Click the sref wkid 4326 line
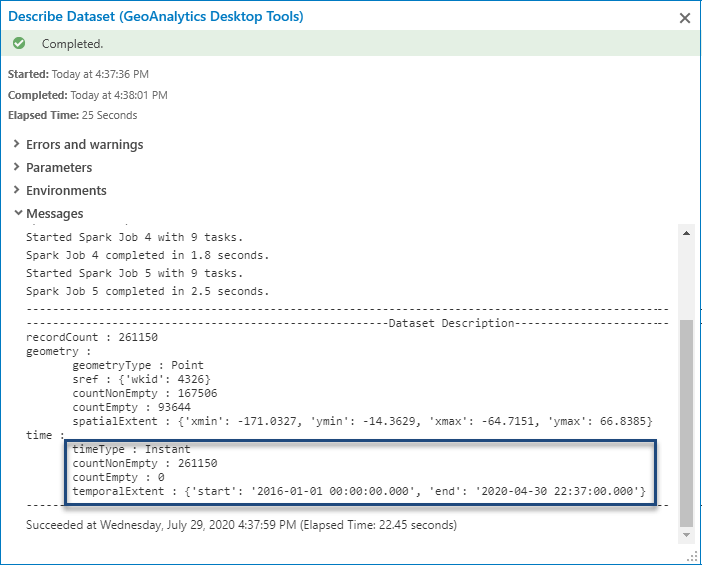The image size is (702, 565). pos(141,379)
